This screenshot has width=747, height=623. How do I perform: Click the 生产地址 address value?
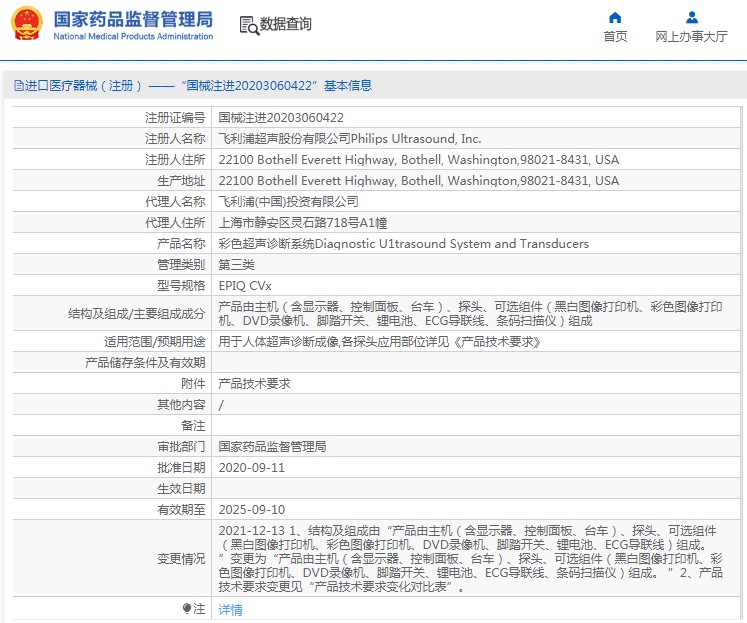(x=419, y=181)
